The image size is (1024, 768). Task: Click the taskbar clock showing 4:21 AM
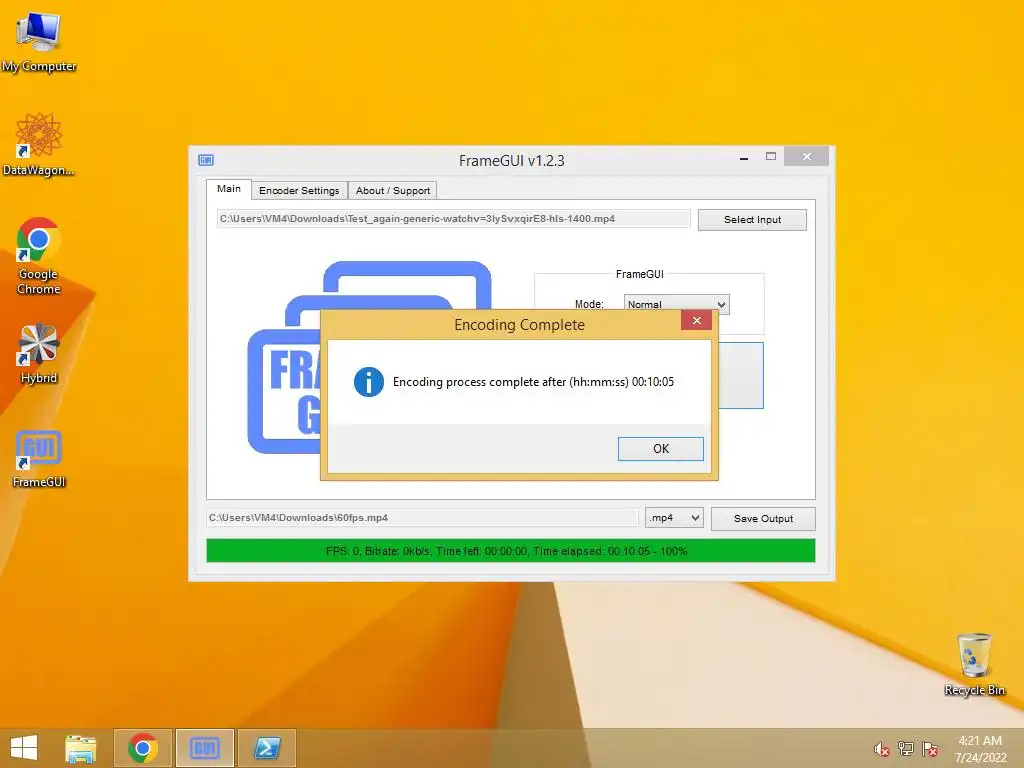(980, 749)
